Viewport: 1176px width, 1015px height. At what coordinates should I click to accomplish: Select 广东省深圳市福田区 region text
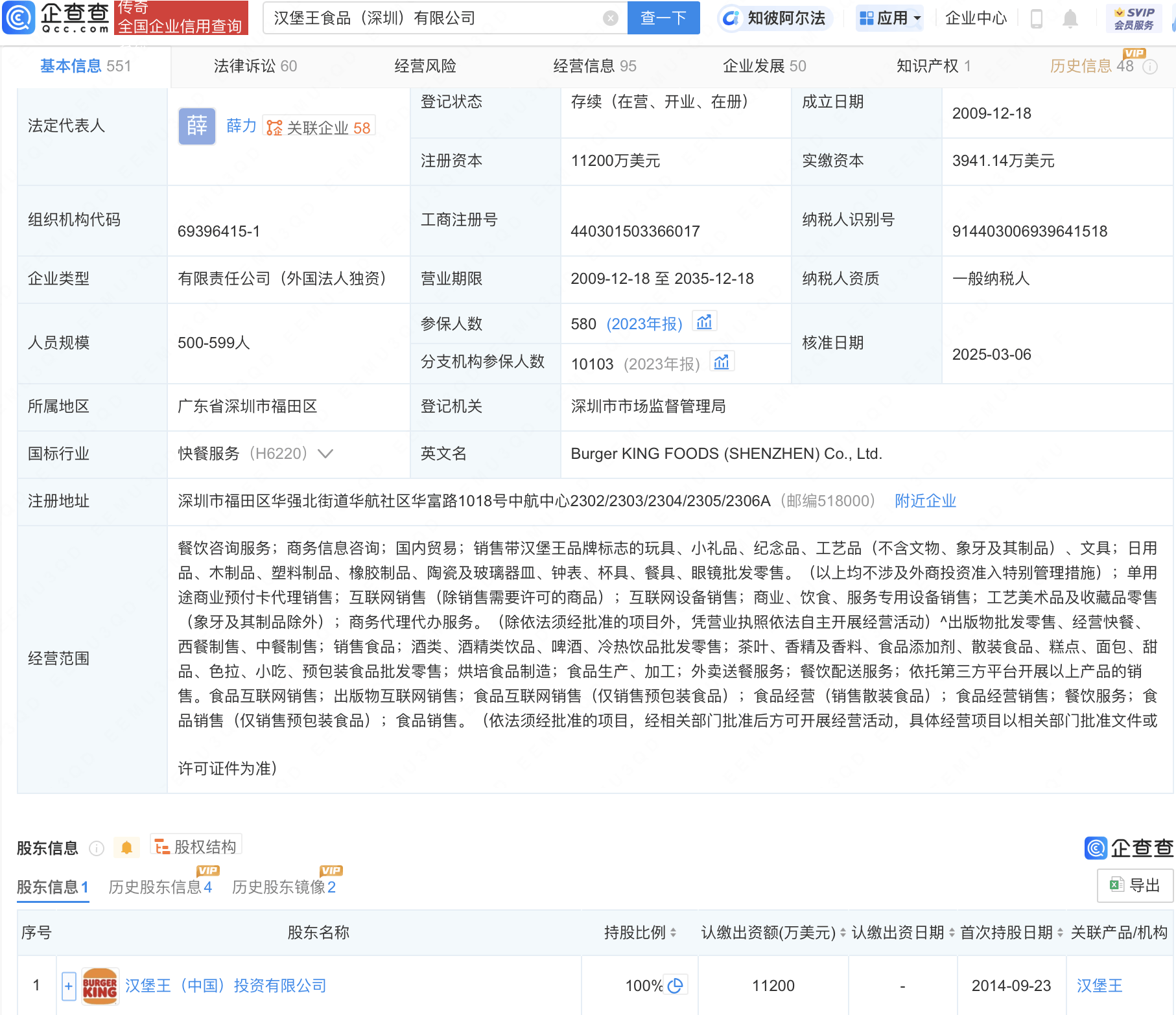(x=248, y=406)
